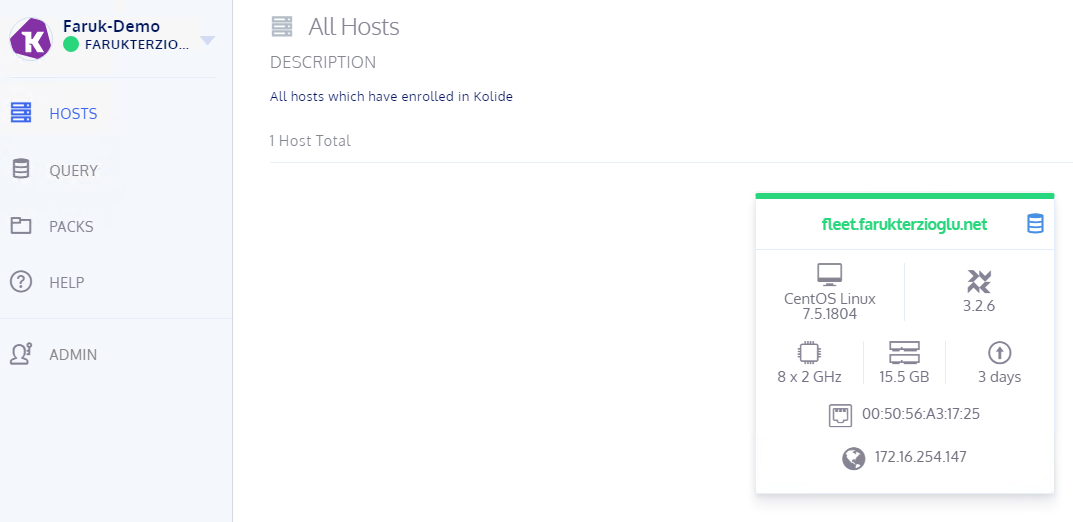
Task: Click the Packs folder icon
Action: [21, 226]
